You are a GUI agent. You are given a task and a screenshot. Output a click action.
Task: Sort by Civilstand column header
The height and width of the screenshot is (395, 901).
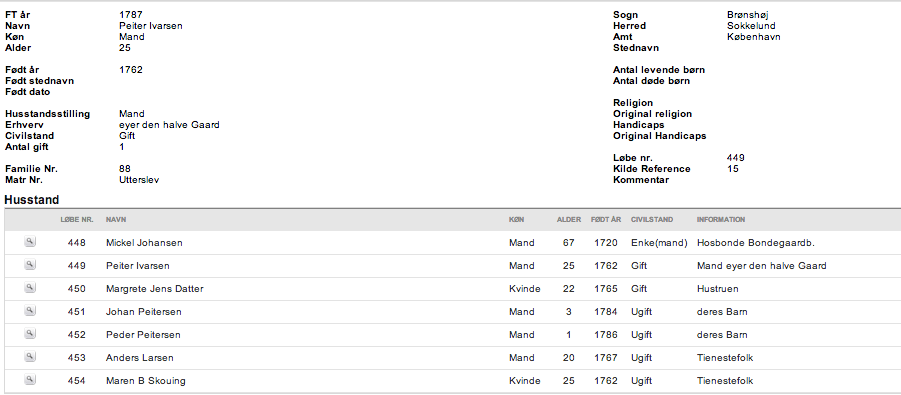pyautogui.click(x=652, y=220)
